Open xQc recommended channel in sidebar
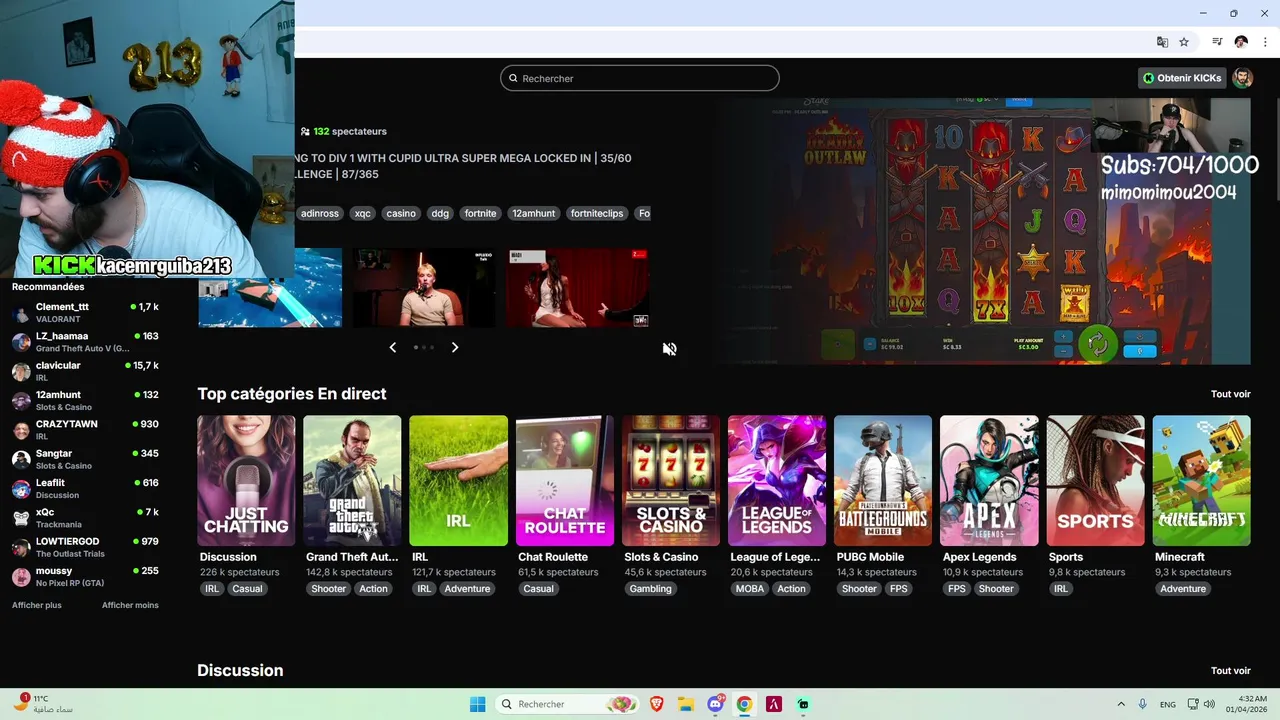Viewport: 1280px width, 720px height. [x=85, y=517]
